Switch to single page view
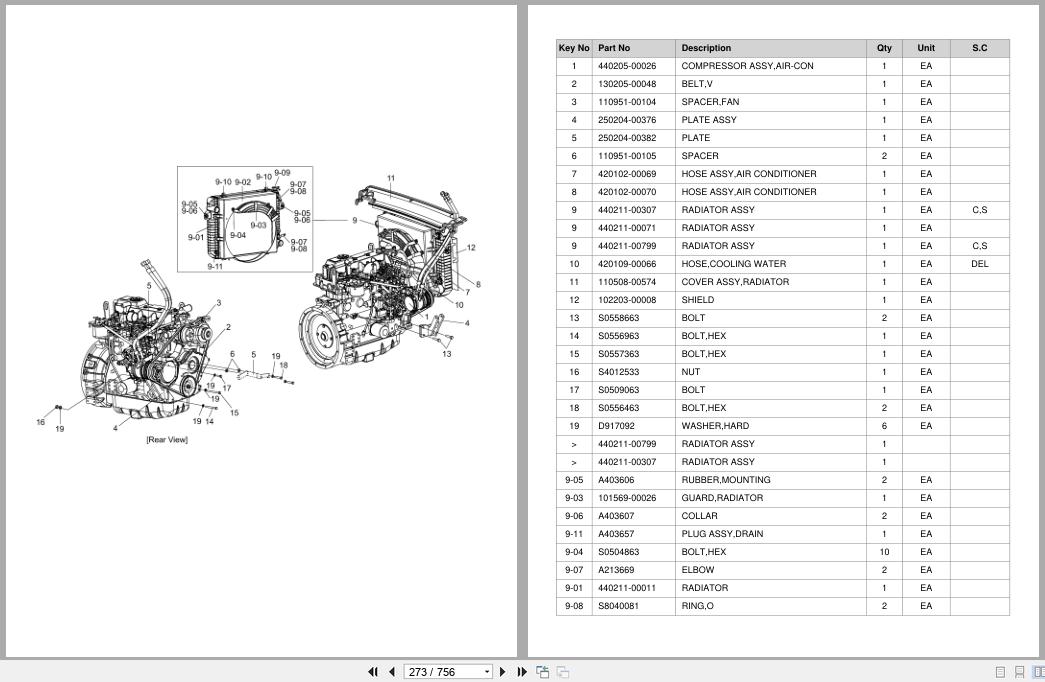The width and height of the screenshot is (1045, 682). pyautogui.click(x=1000, y=672)
